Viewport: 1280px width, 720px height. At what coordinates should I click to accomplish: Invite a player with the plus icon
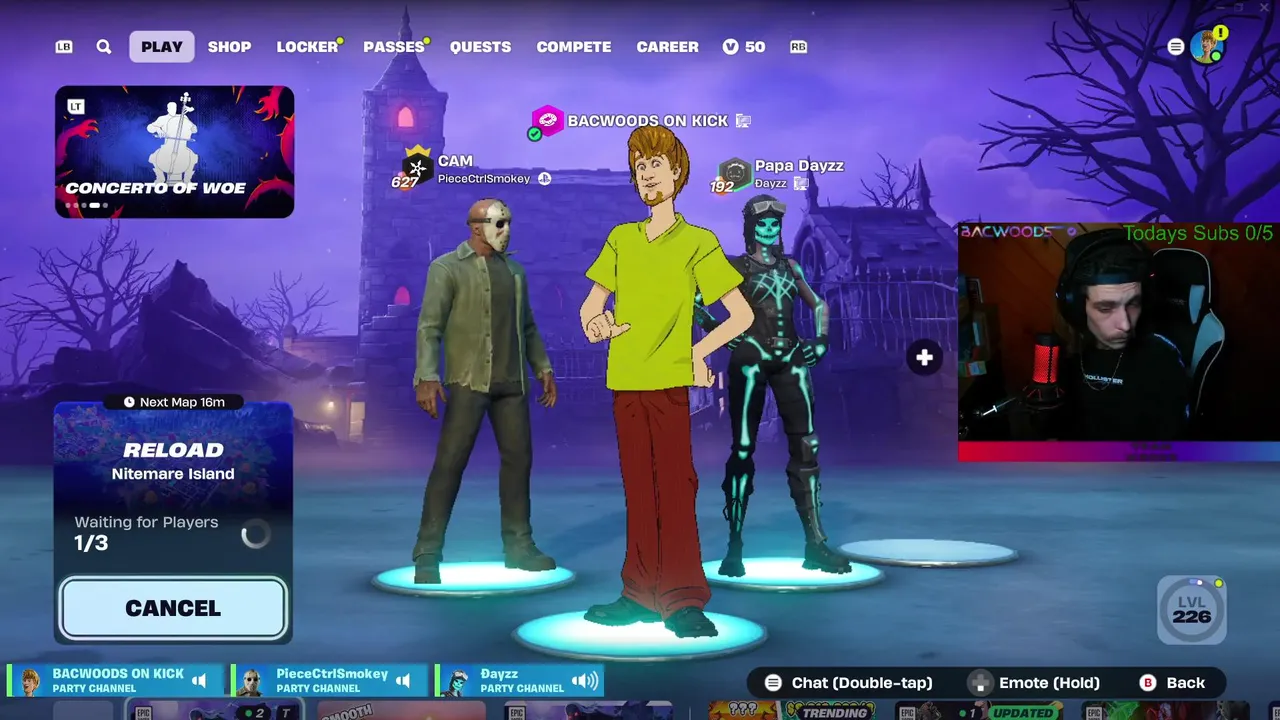(924, 357)
